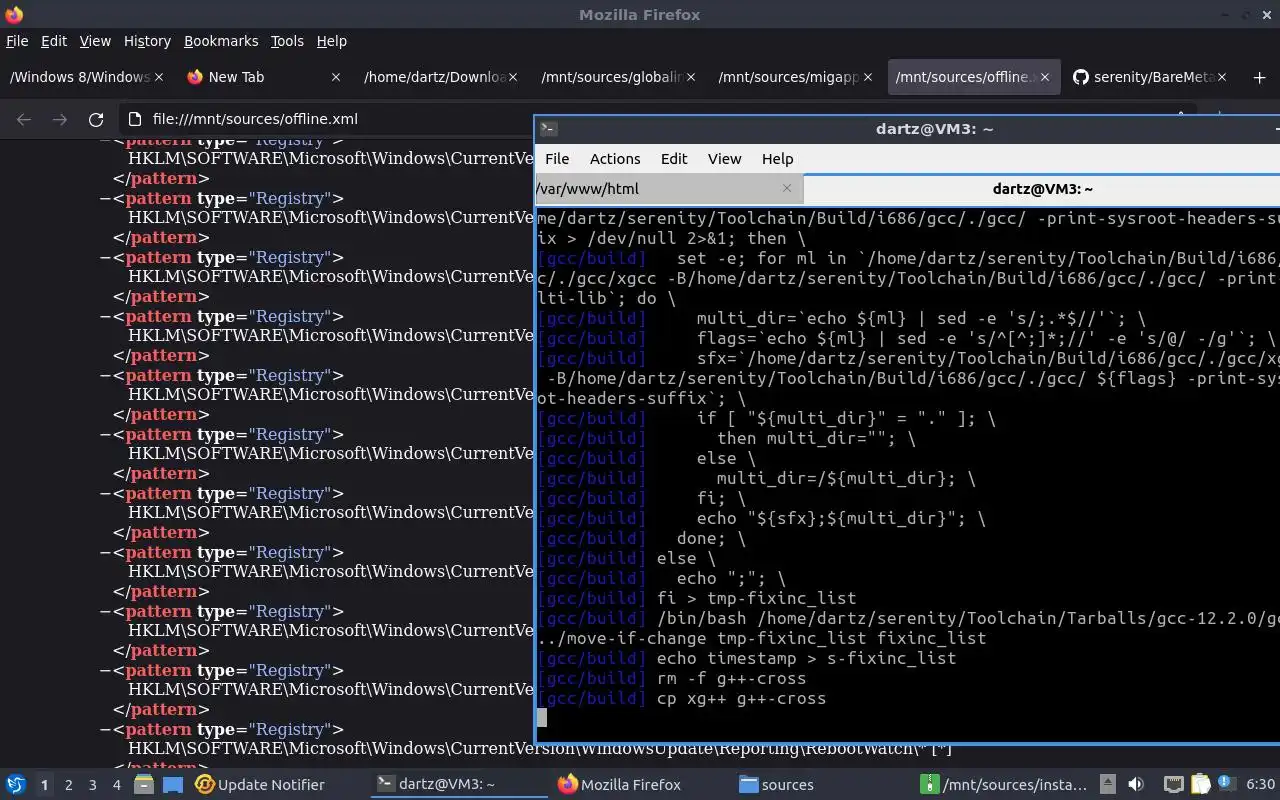Switch to workspace 4
The image size is (1280, 800).
click(116, 785)
